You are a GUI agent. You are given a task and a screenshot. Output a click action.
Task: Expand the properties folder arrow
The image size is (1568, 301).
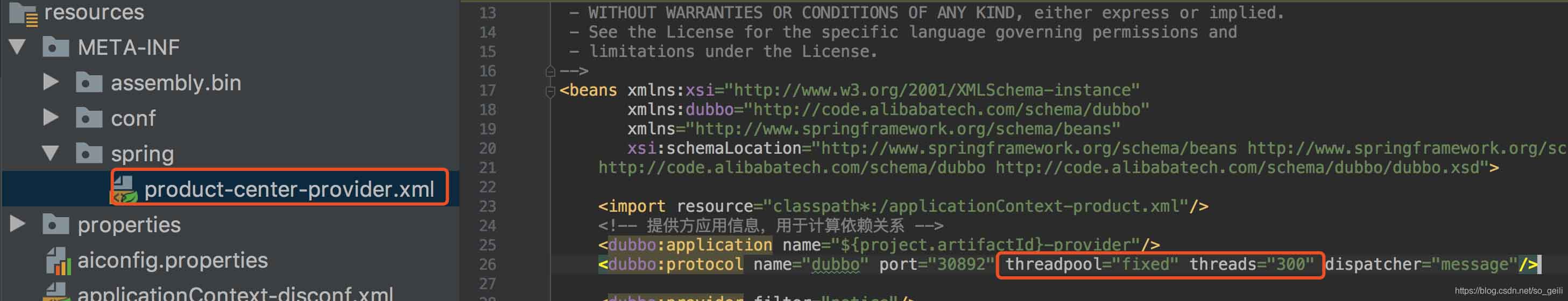(x=18, y=224)
